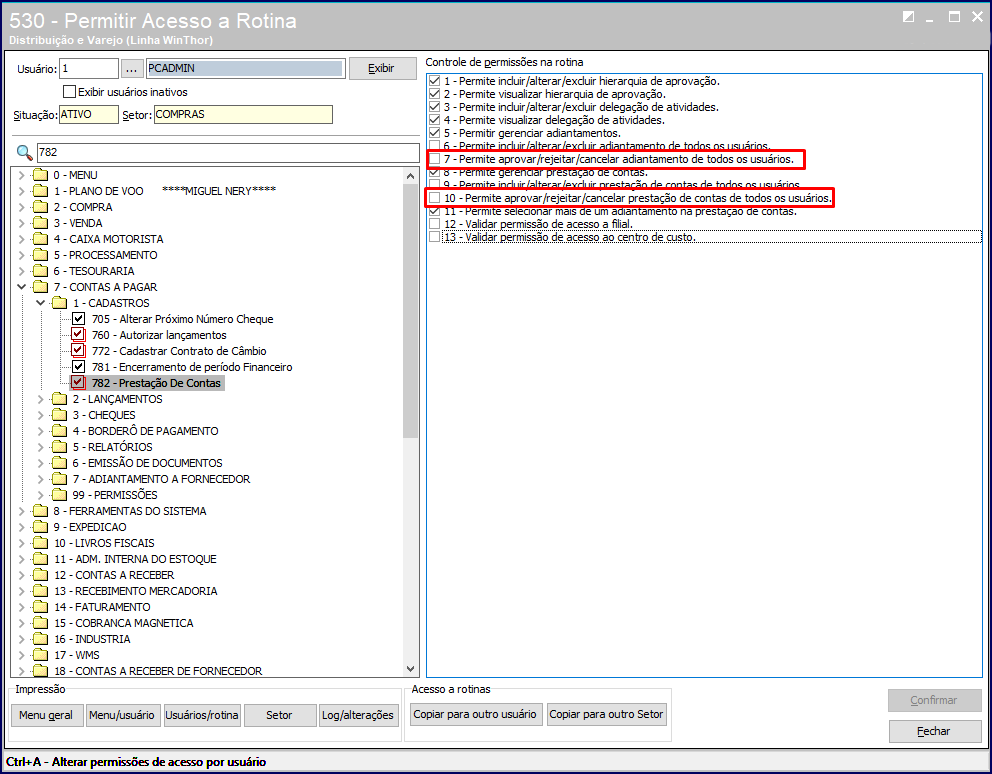Image resolution: width=992 pixels, height=774 pixels.
Task: Click the folder icon of 99 - PERMISSÕES
Action: (59, 495)
